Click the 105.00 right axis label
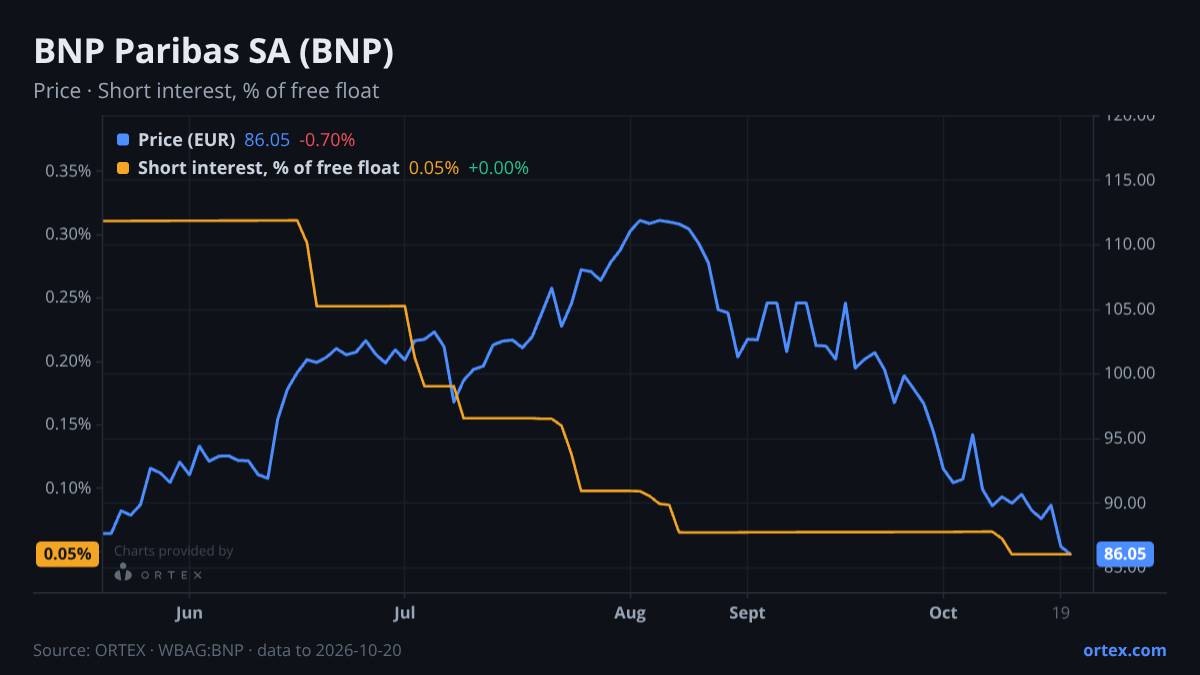 pos(1132,309)
